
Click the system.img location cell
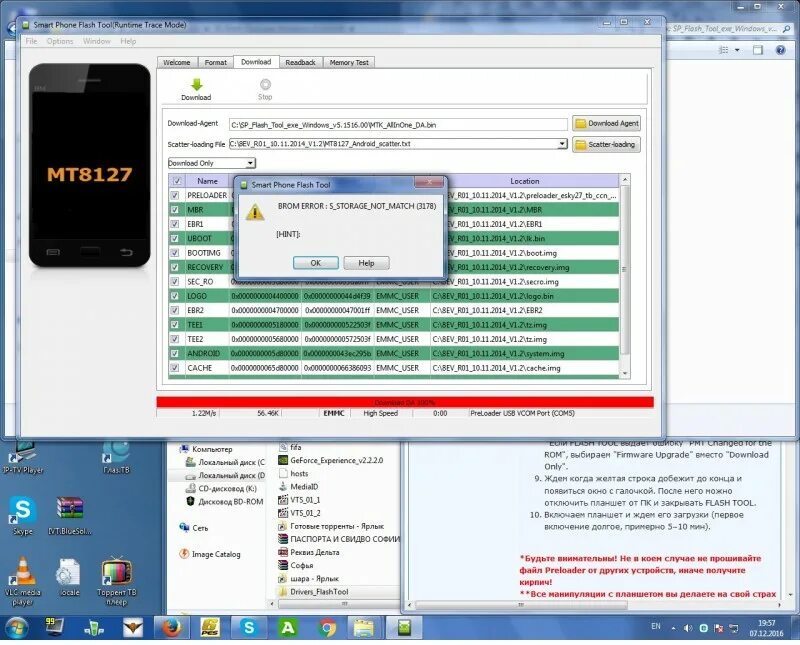[x=524, y=353]
